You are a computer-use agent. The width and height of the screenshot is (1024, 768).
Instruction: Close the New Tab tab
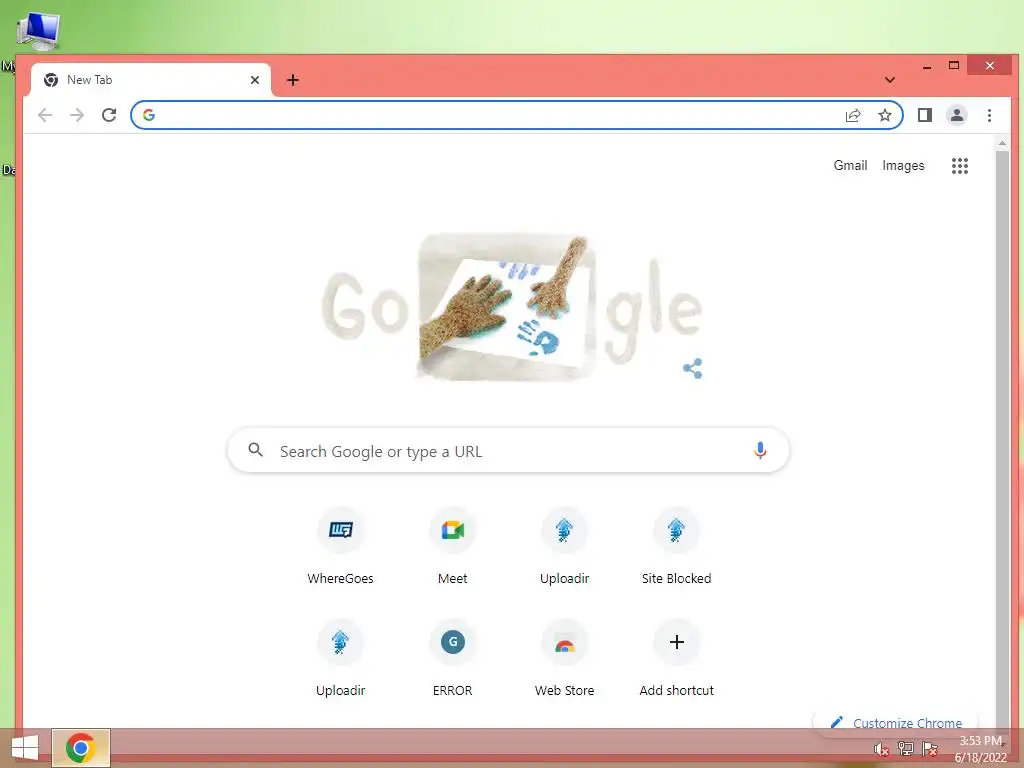(255, 80)
